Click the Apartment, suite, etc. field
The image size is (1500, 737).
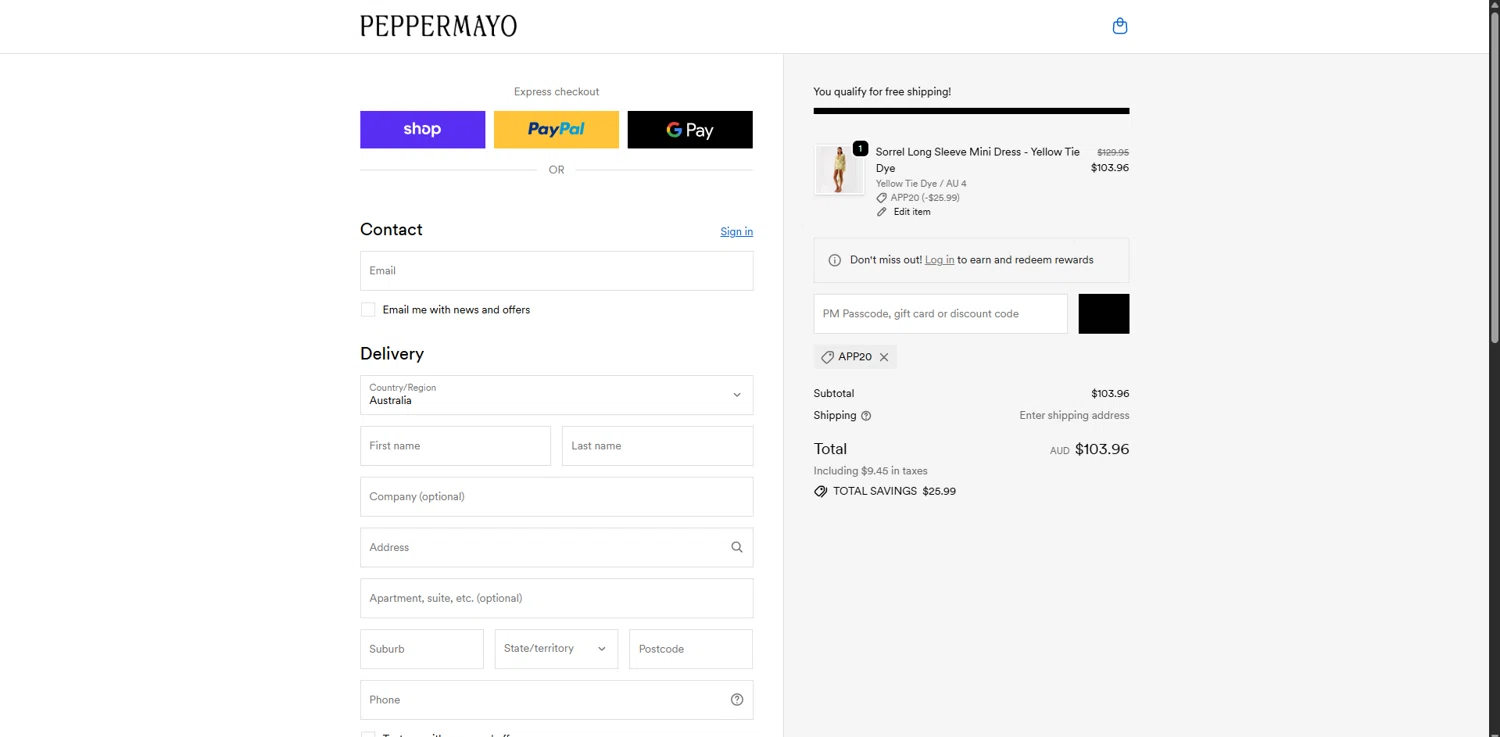(x=556, y=598)
